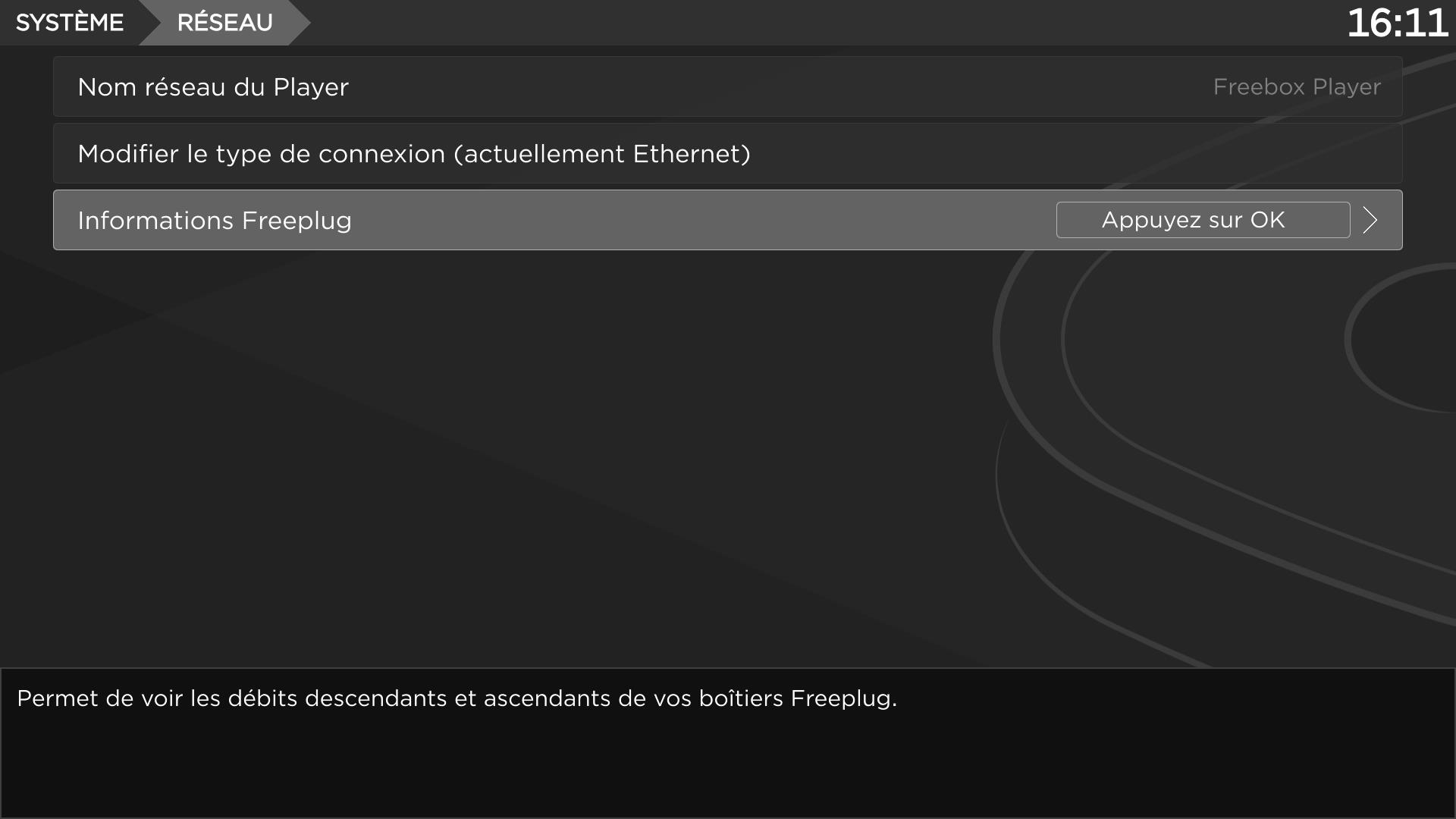Click the Freeplug description text at bottom
Screen dimensions: 1456x819
[457, 698]
